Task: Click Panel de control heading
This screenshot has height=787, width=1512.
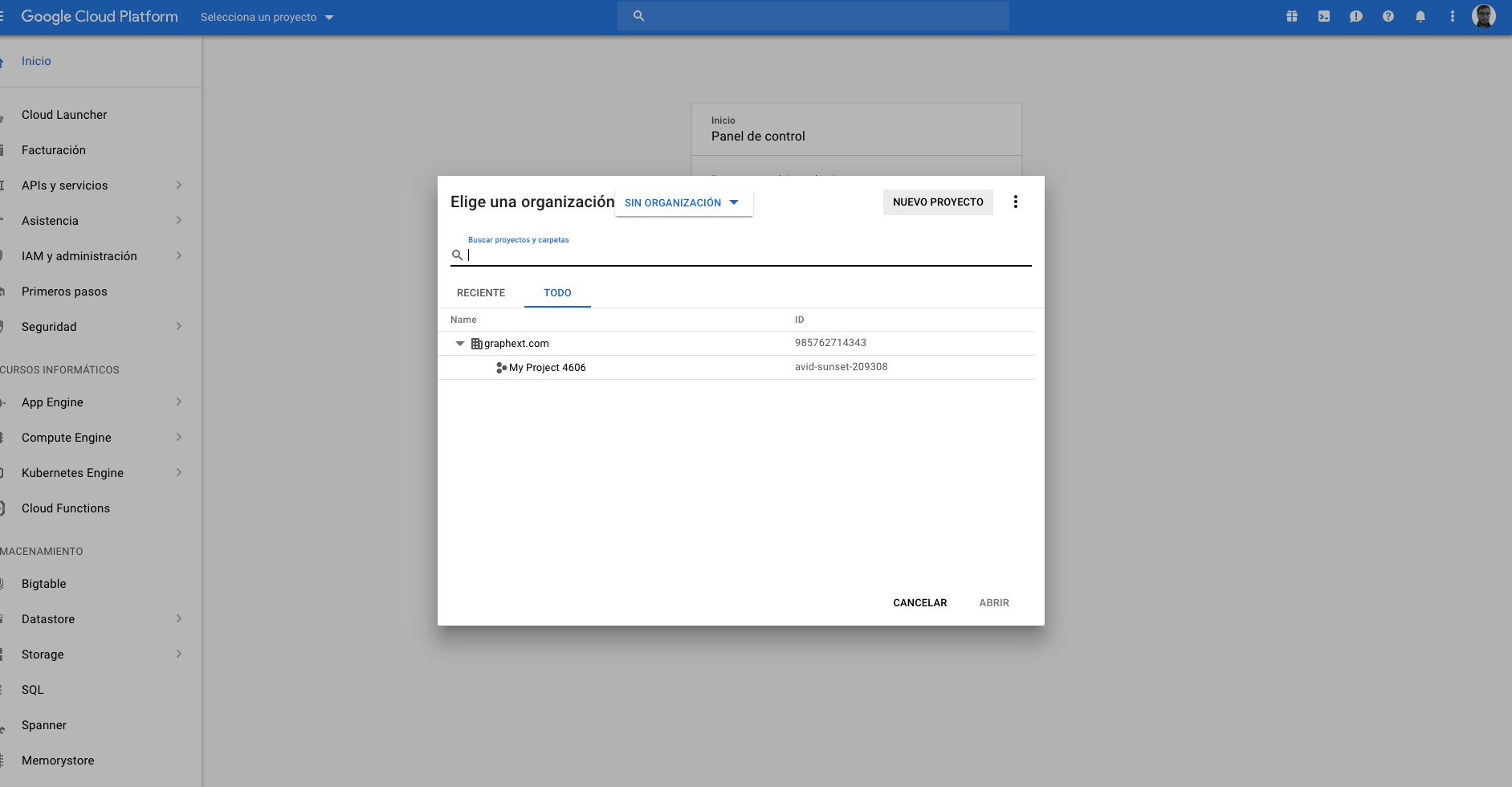Action: [x=758, y=137]
